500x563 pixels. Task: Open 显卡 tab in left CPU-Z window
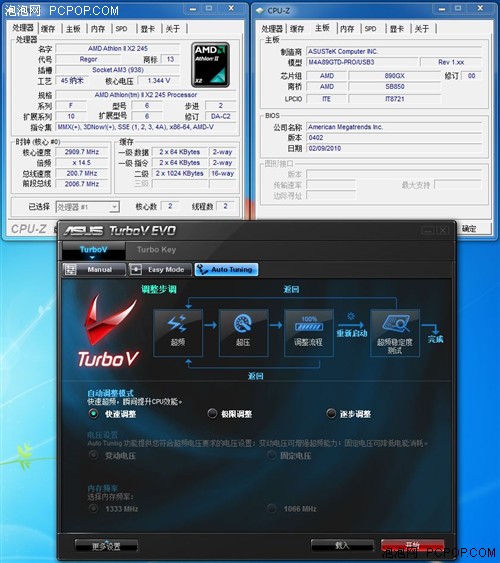point(148,29)
